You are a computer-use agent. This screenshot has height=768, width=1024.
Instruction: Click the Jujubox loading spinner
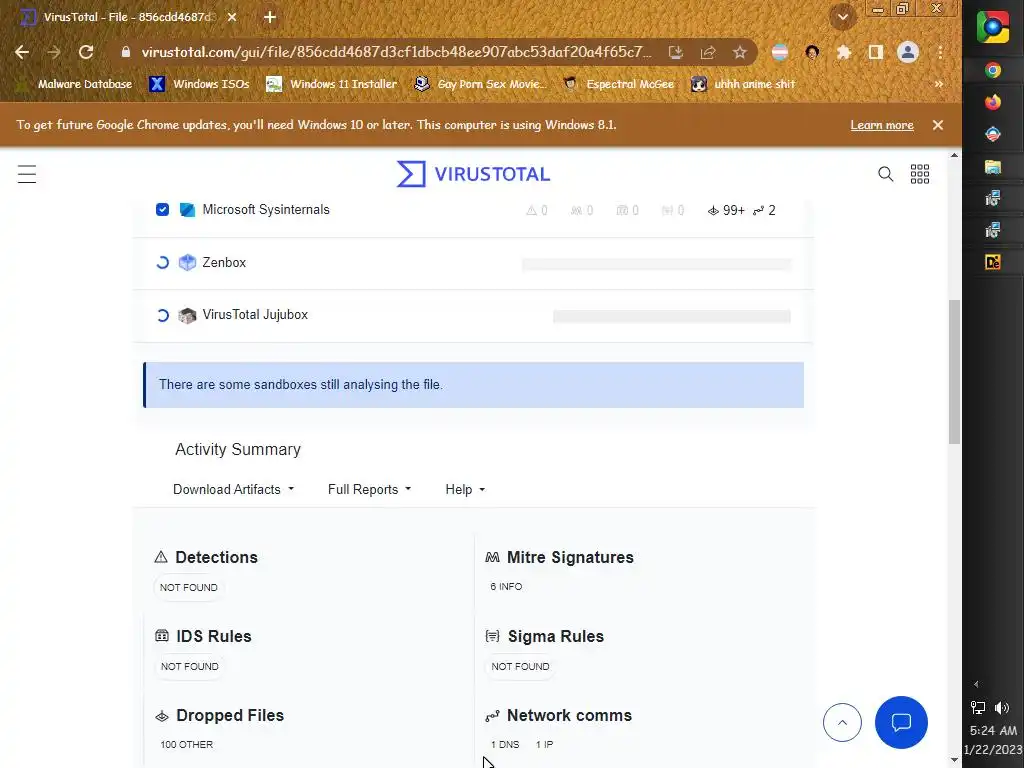click(163, 315)
